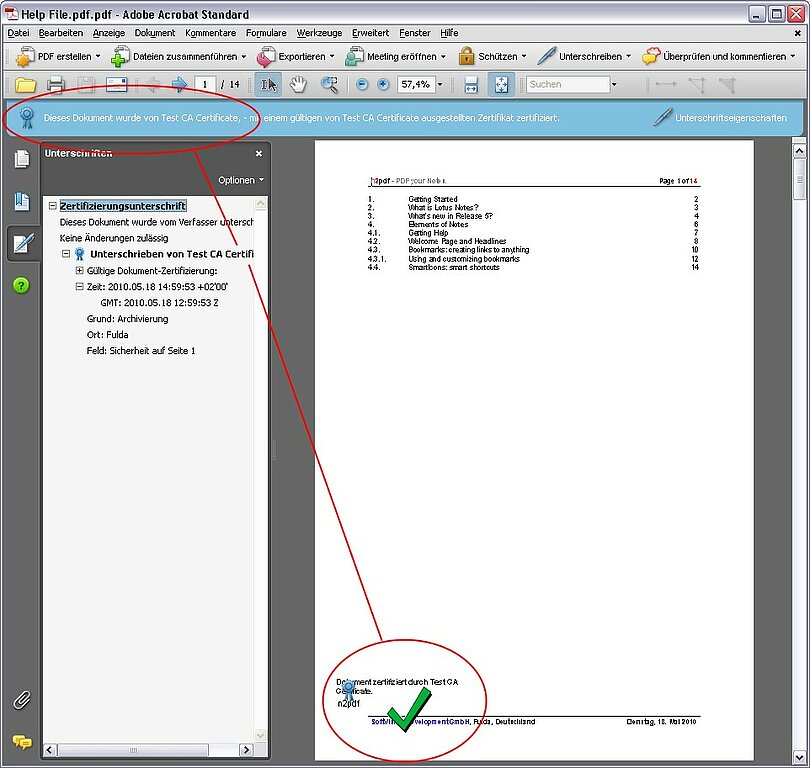Click the zoom out minus button
The width and height of the screenshot is (810, 768).
coord(362,84)
